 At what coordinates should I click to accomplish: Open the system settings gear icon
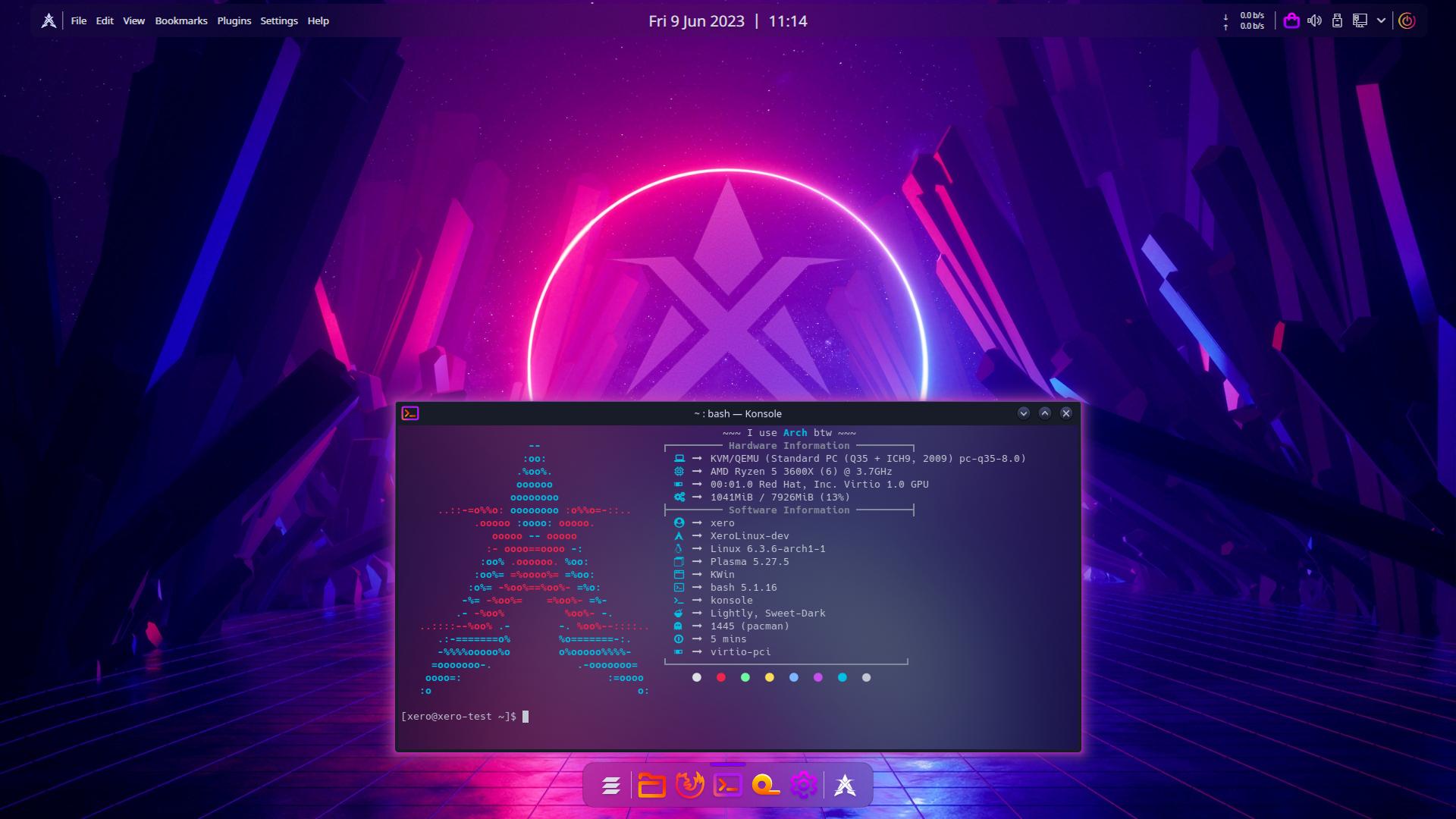pyautogui.click(x=804, y=785)
